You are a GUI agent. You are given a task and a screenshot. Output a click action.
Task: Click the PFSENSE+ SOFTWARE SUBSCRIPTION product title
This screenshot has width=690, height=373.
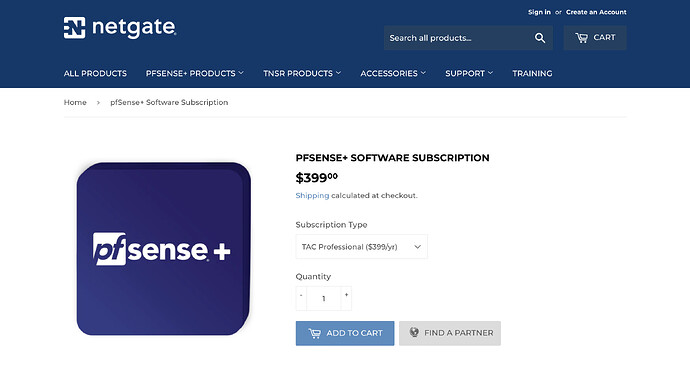point(392,158)
